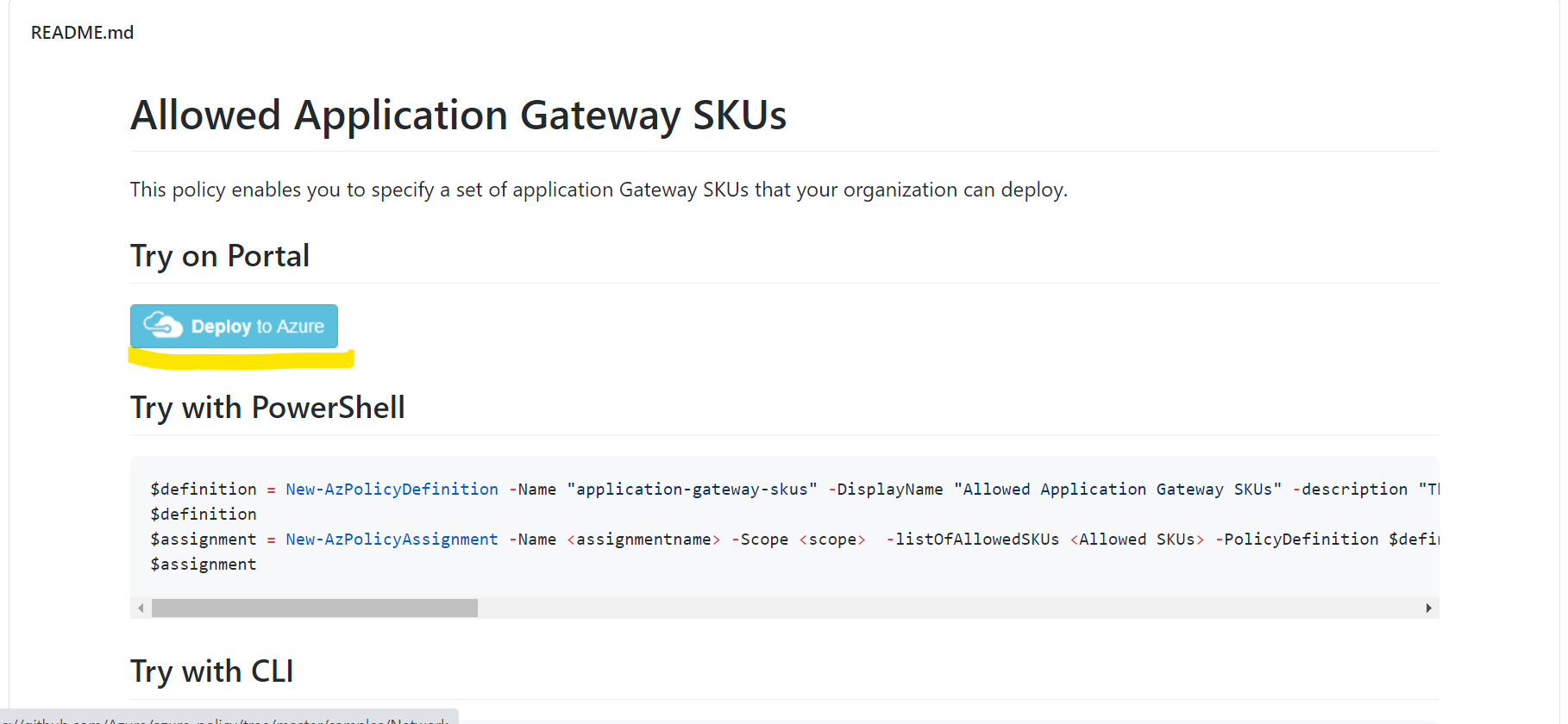This screenshot has width=1568, height=724.
Task: Click the empty scrollbar track past the thumb
Action: 949,608
